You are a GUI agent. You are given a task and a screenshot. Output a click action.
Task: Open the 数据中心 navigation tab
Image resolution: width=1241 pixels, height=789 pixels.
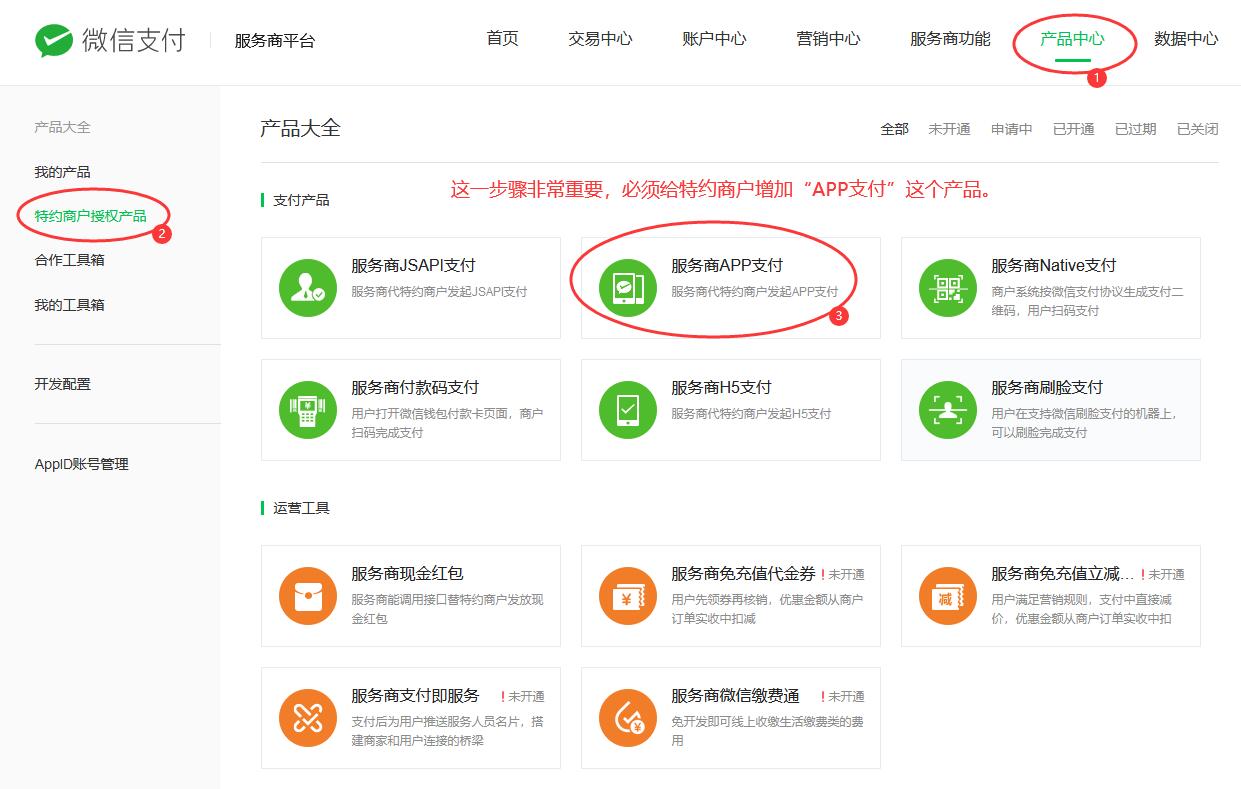coord(1186,39)
